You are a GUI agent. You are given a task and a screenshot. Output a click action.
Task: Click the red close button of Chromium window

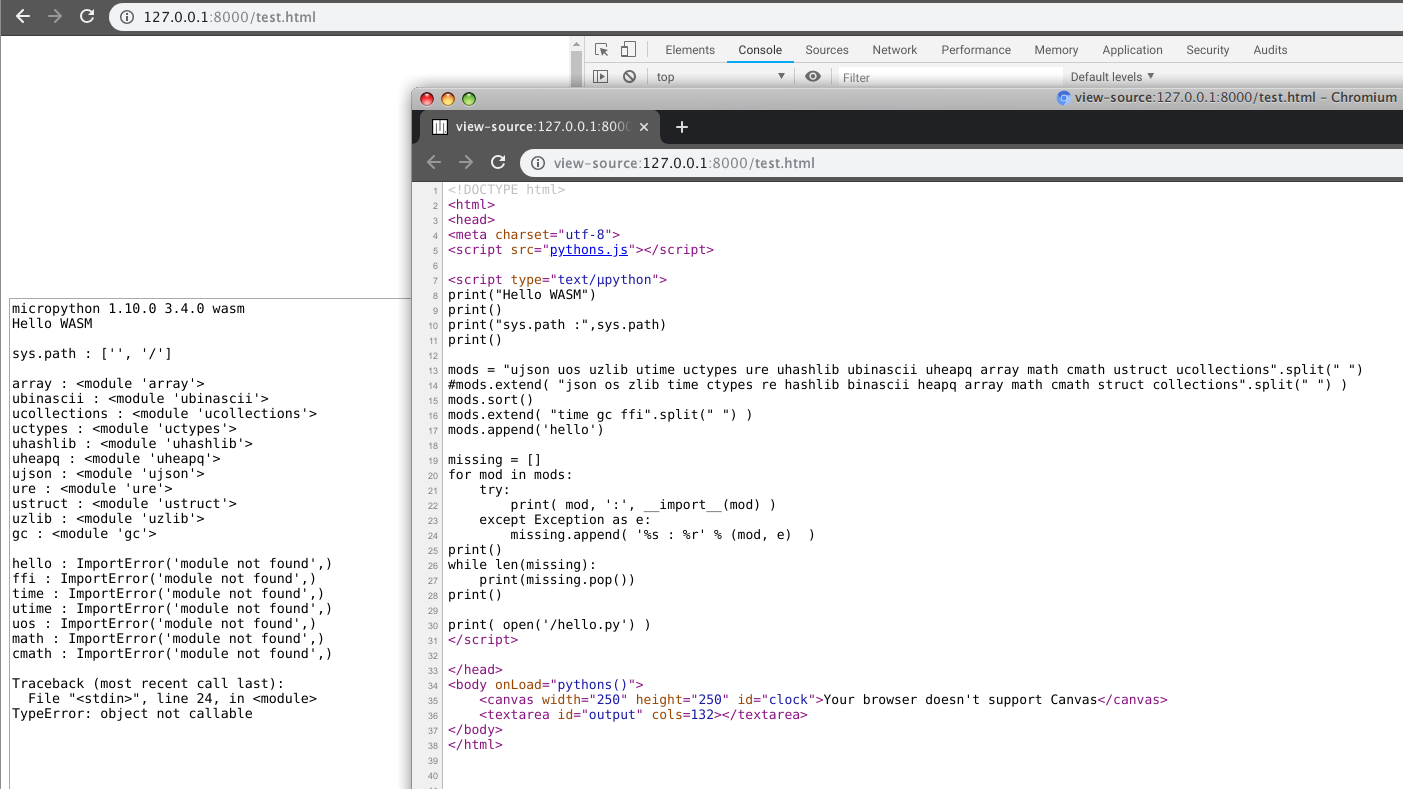427,98
